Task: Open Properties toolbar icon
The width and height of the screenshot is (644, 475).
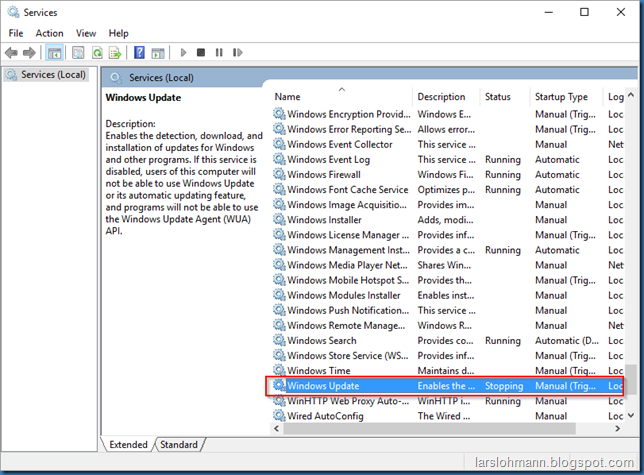Action: coord(78,53)
